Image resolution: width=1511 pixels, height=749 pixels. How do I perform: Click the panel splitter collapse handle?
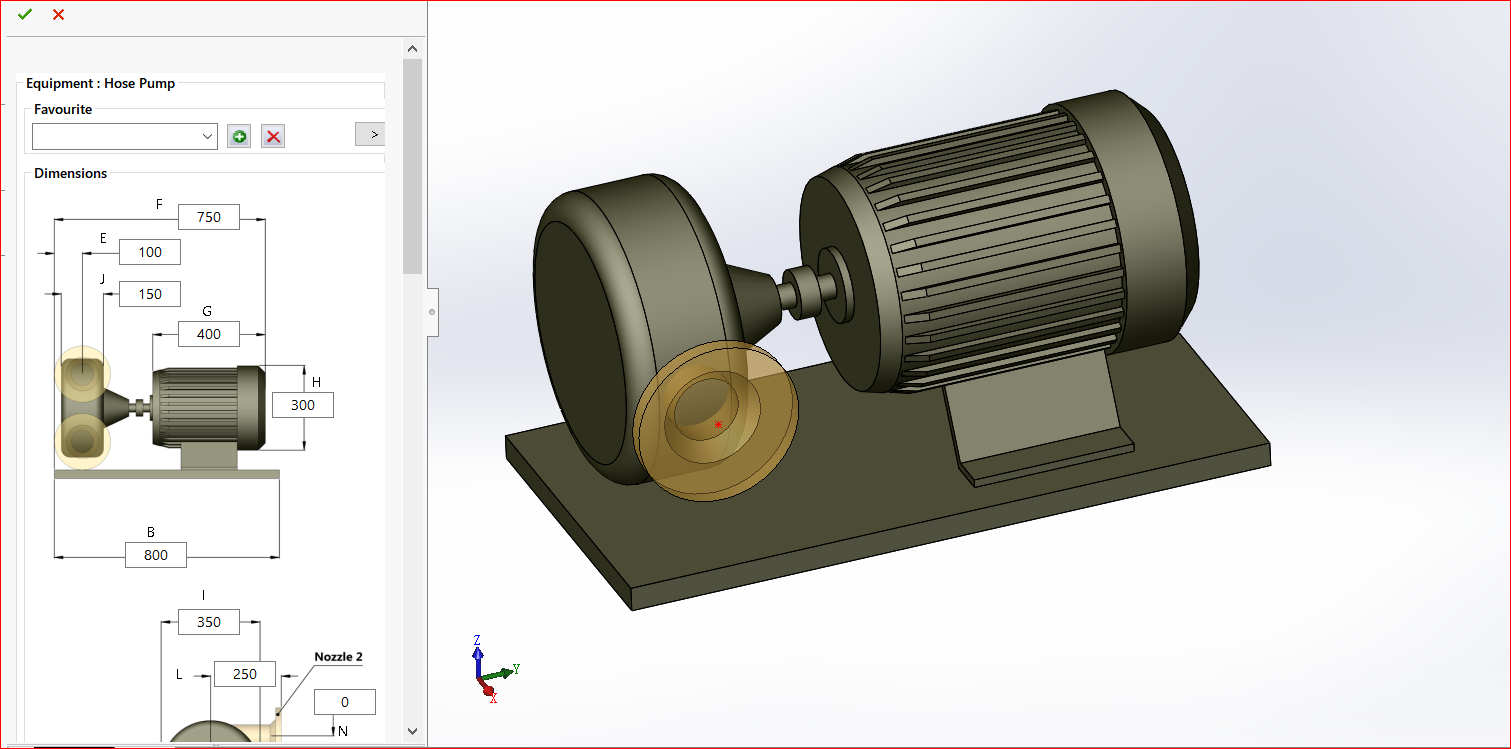pyautogui.click(x=432, y=312)
